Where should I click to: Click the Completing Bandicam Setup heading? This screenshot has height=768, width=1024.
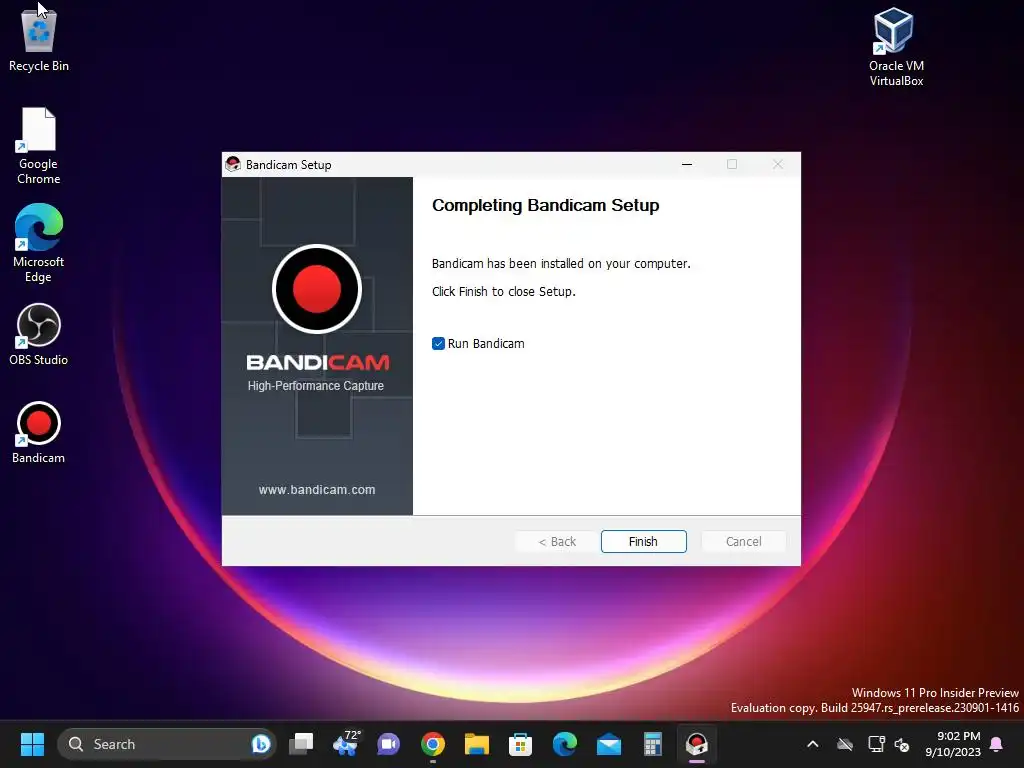(545, 205)
